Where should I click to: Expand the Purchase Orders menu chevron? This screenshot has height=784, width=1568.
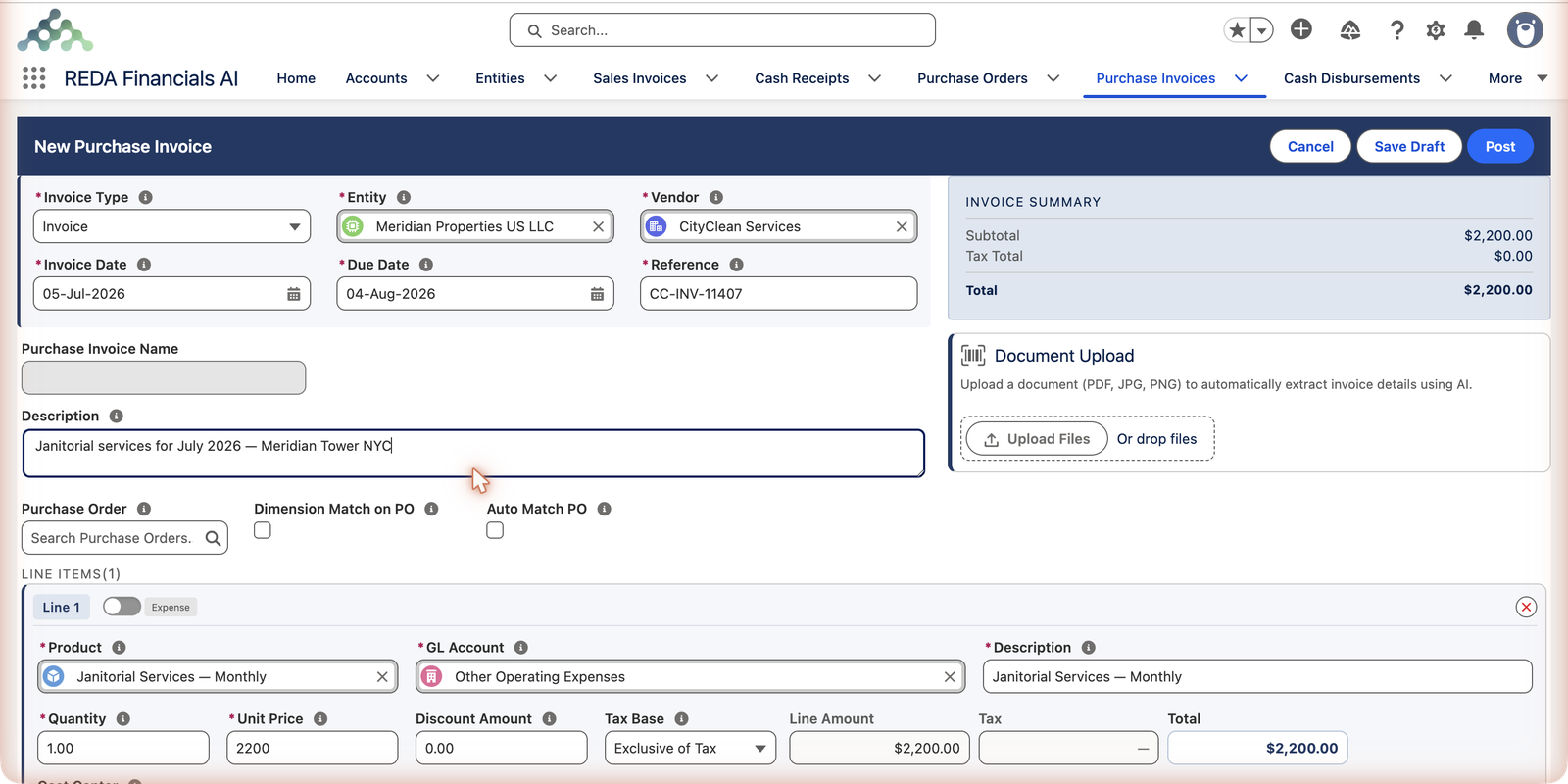[1053, 78]
